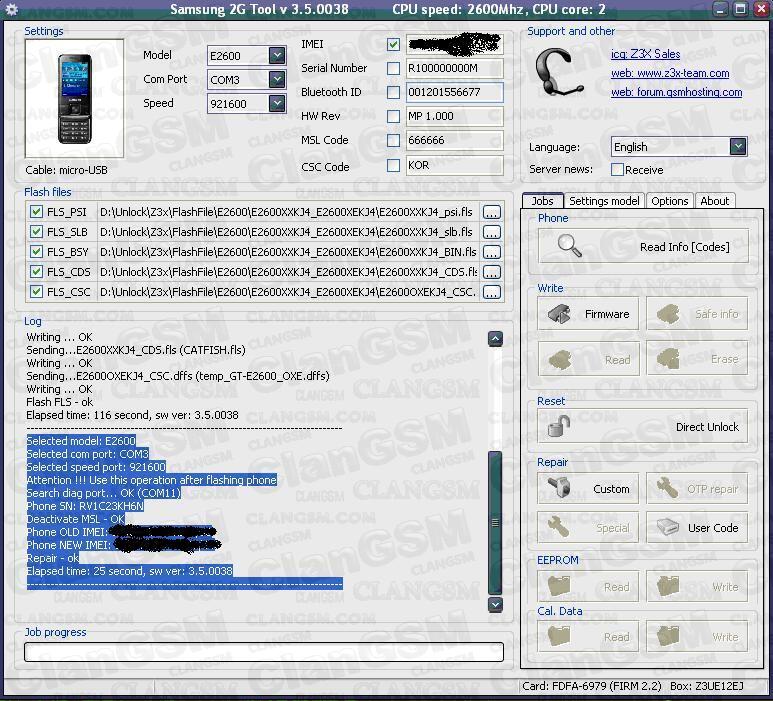The height and width of the screenshot is (701, 773).
Task: Click the Cal. Data Read folder icon
Action: click(559, 636)
